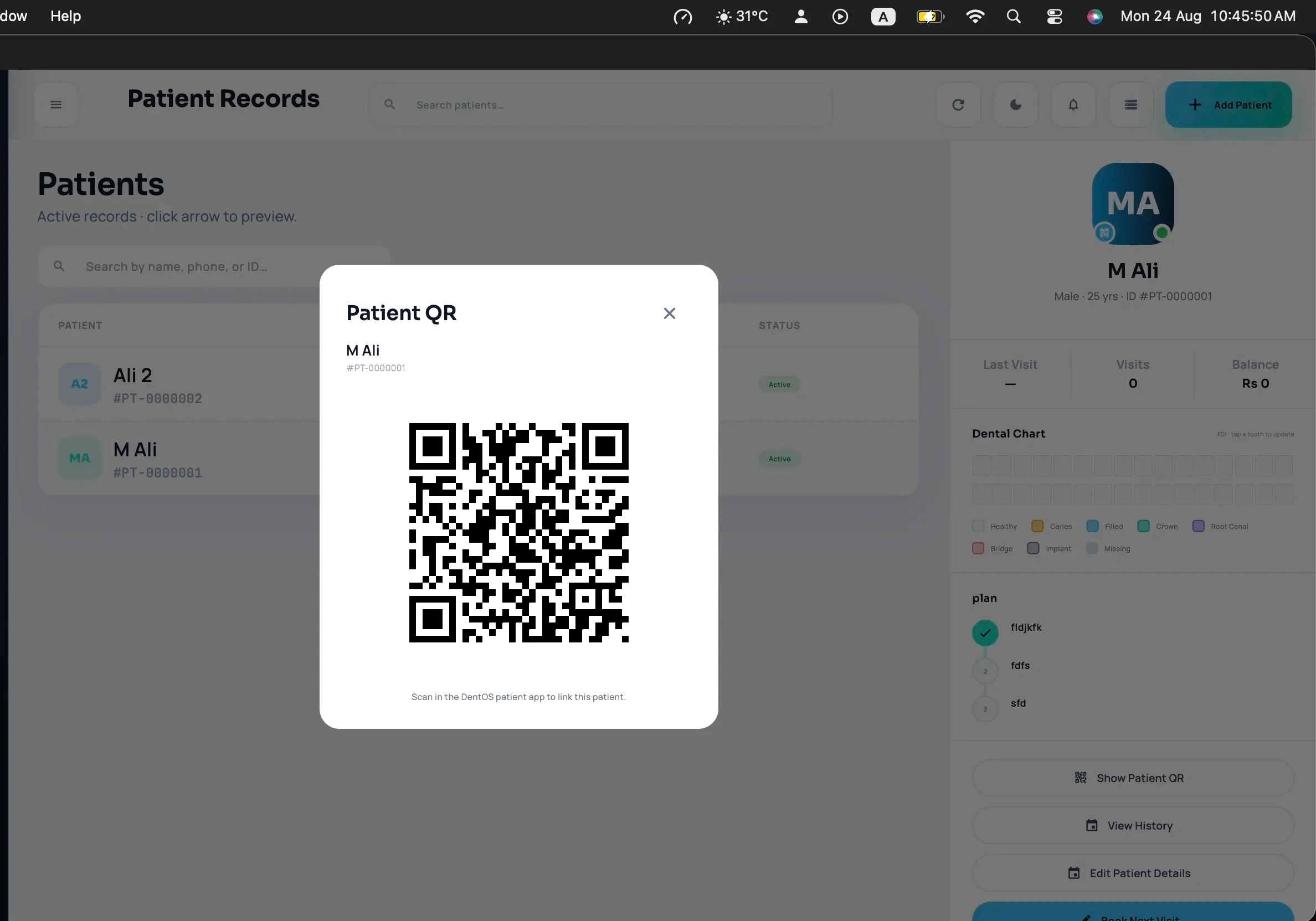Click the MA avatar in the patient list
This screenshot has width=1316, height=921.
pos(80,459)
